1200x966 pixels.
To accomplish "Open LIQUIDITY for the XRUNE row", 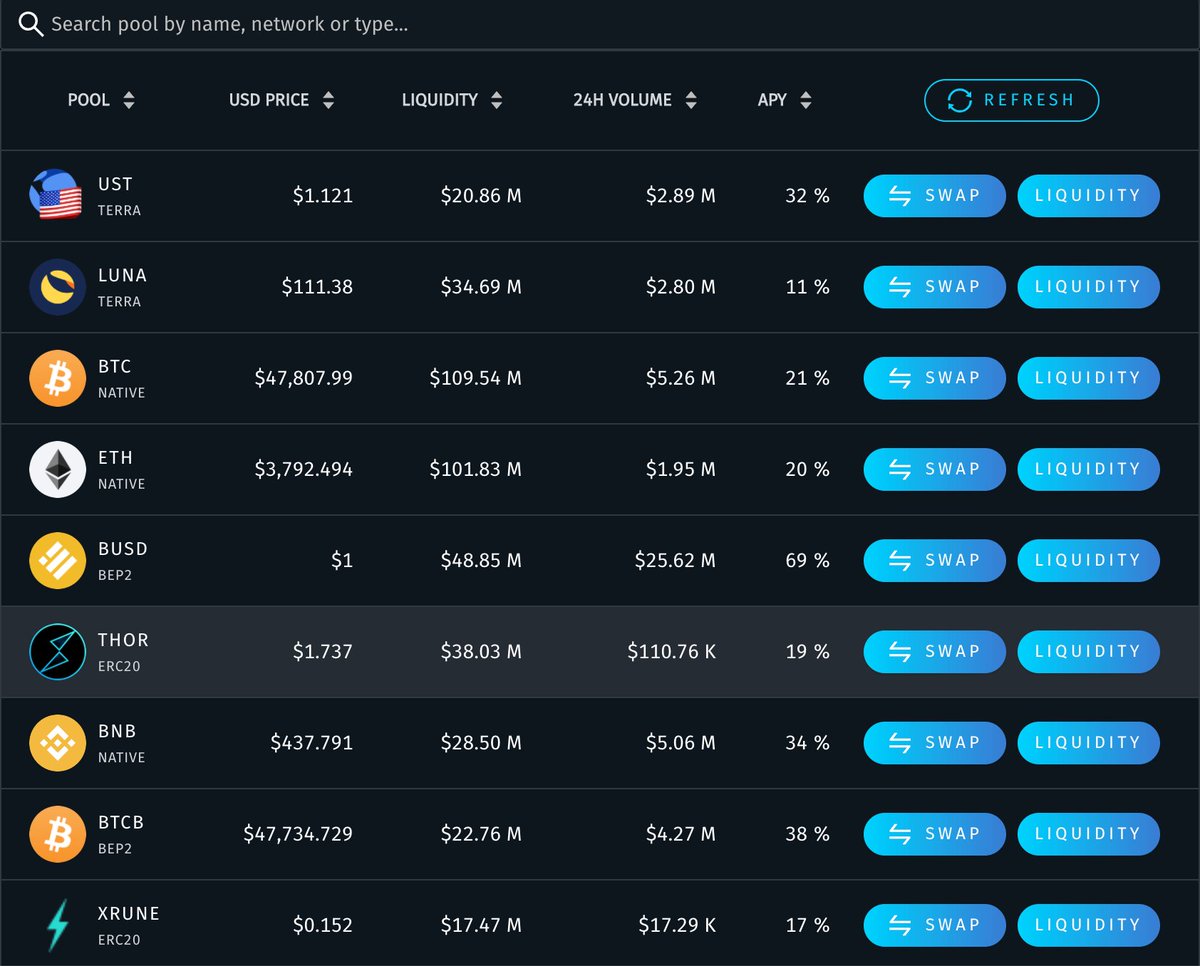I will 1088,925.
